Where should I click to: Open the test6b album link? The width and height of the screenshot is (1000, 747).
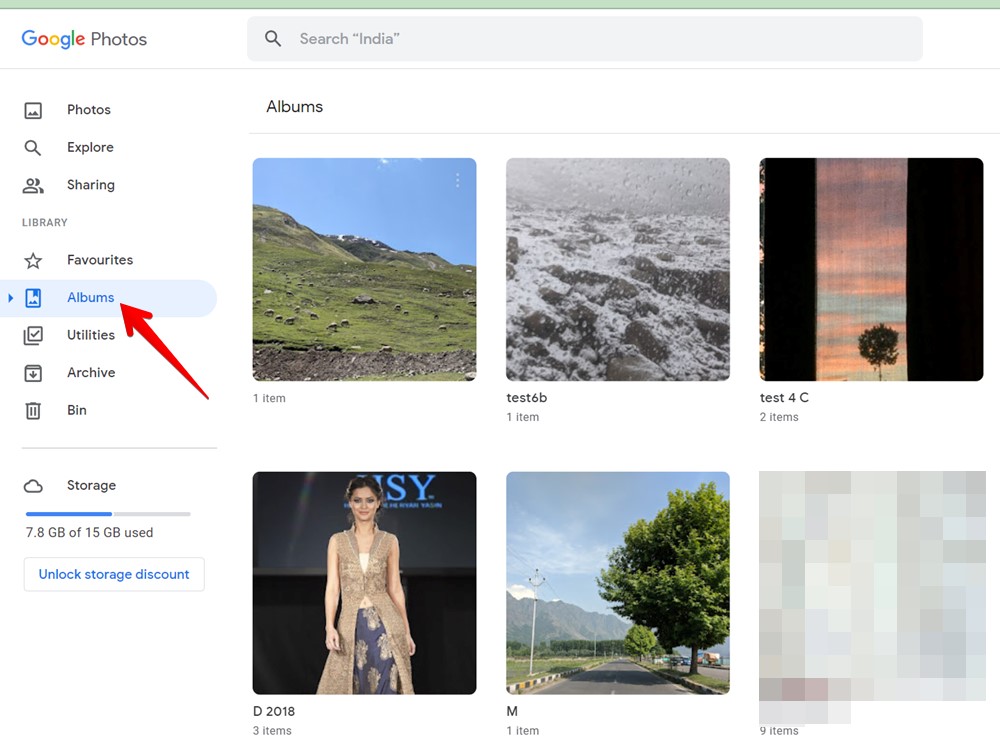(x=617, y=268)
